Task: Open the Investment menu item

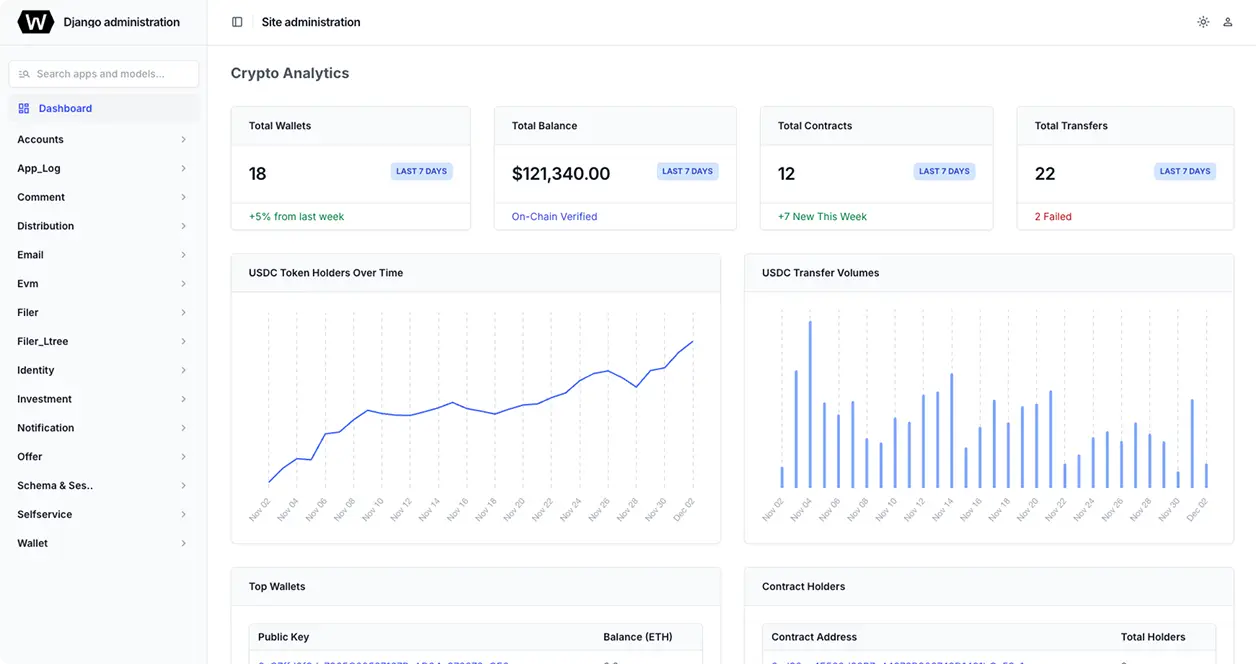Action: click(x=104, y=399)
